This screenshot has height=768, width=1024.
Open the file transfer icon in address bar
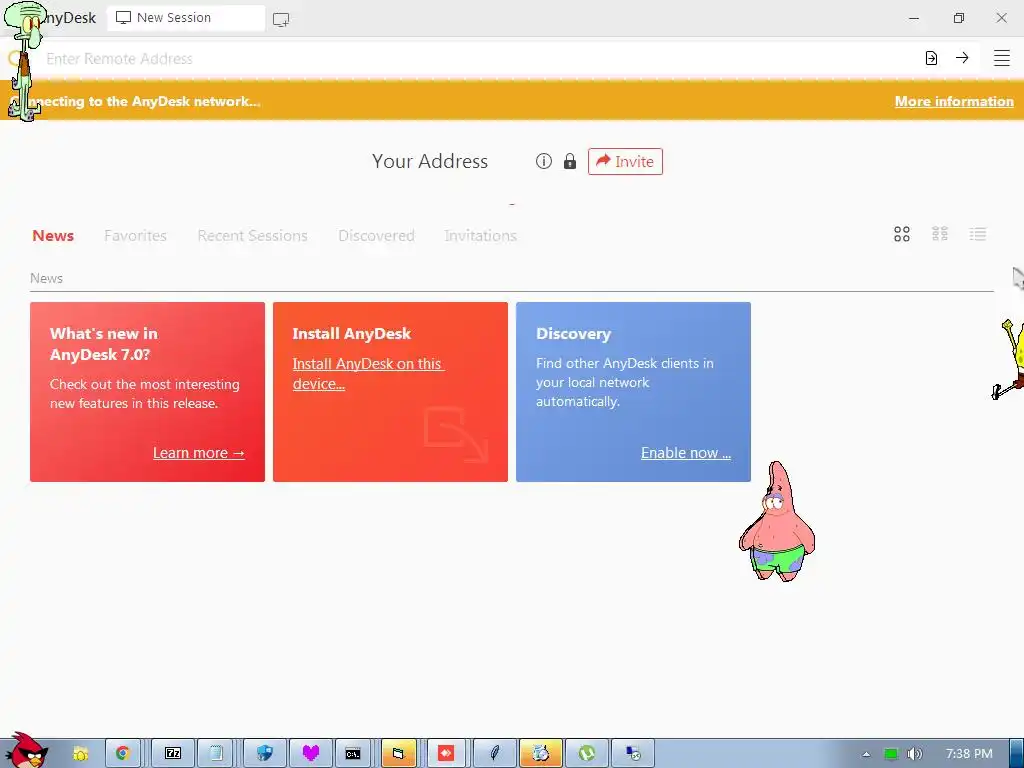coord(931,58)
